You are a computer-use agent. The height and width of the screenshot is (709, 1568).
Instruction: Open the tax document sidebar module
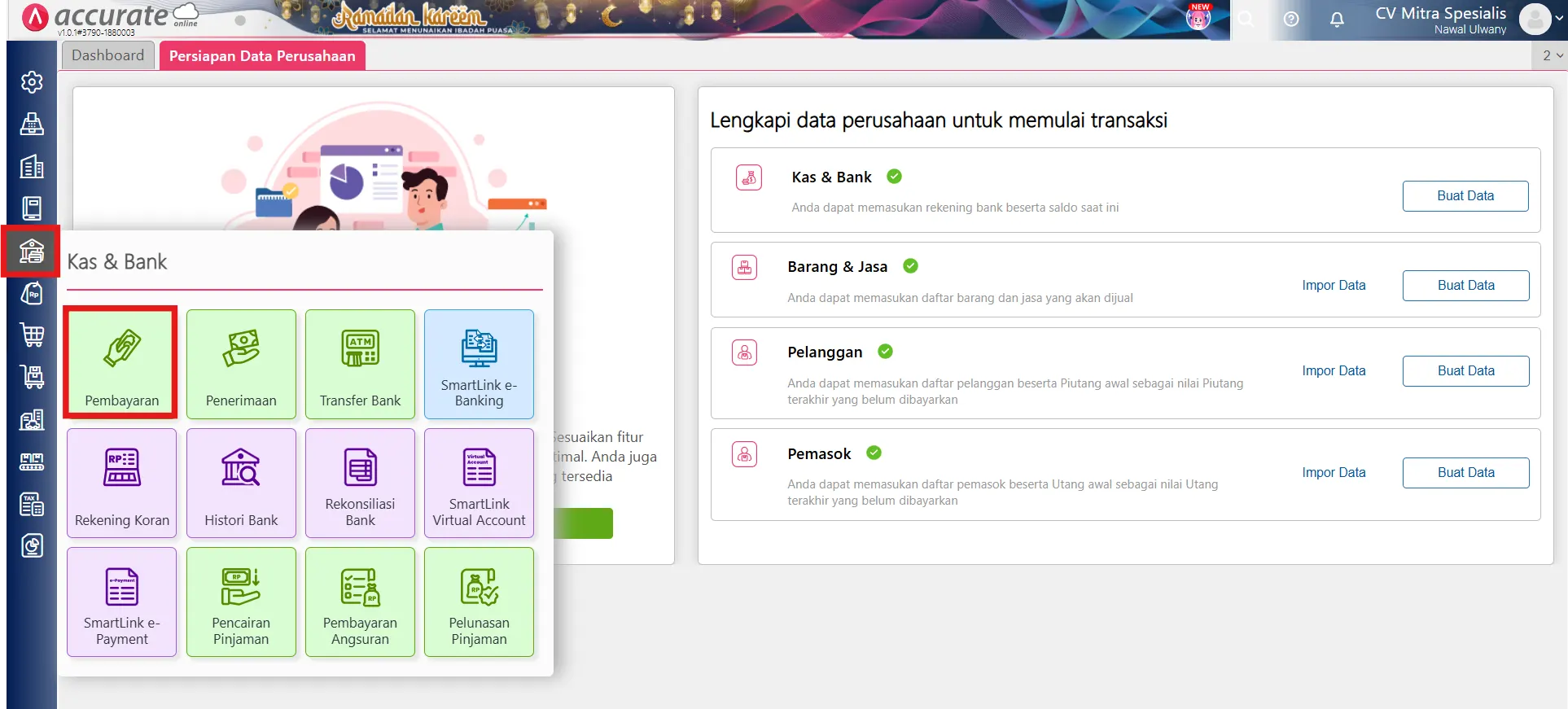[32, 504]
